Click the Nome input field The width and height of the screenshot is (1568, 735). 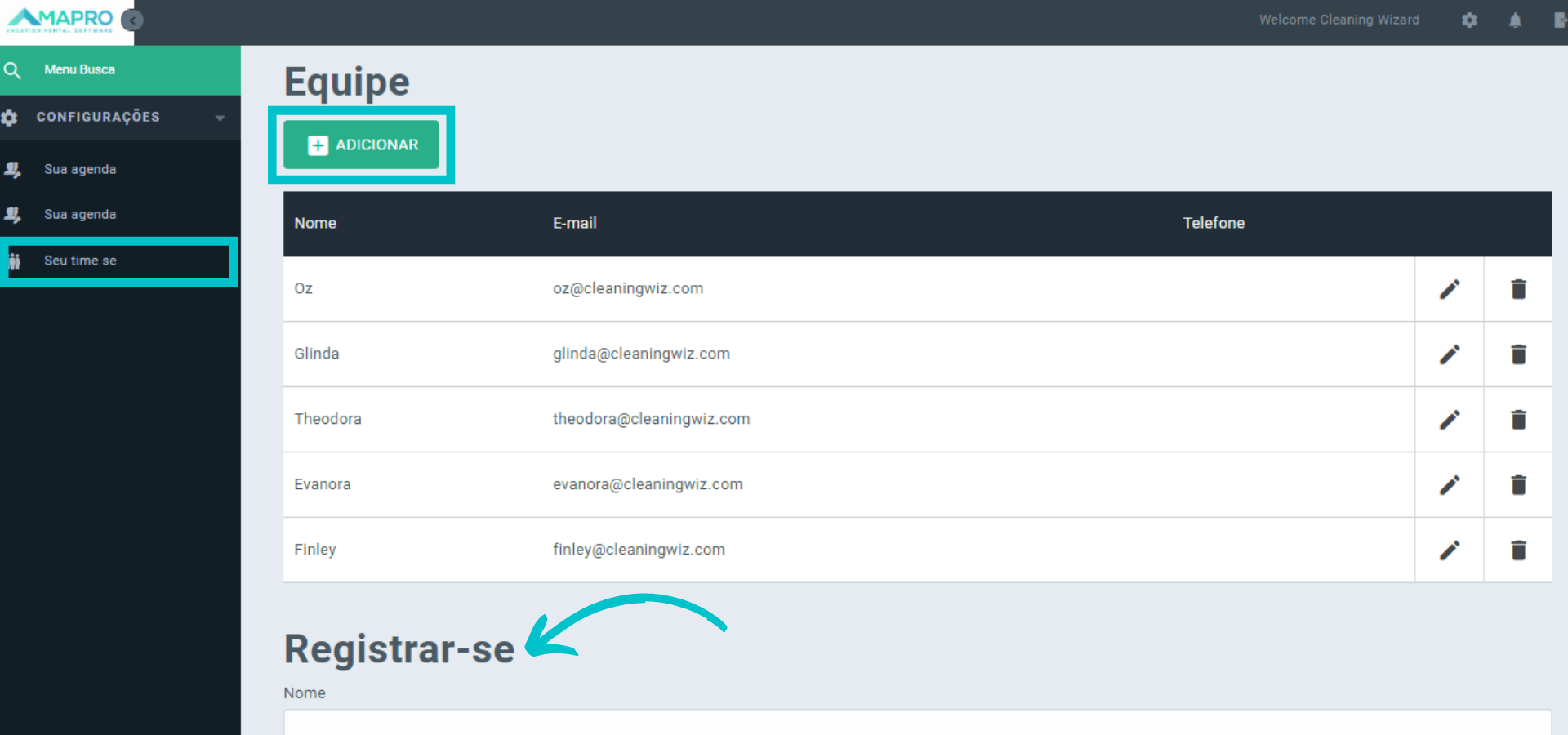[916, 722]
